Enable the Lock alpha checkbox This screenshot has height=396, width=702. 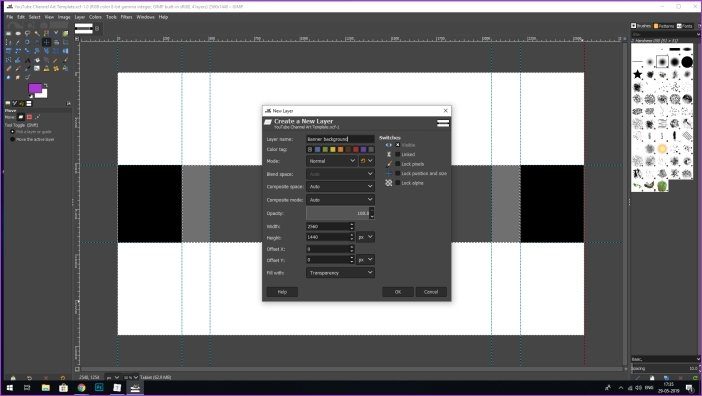(398, 183)
